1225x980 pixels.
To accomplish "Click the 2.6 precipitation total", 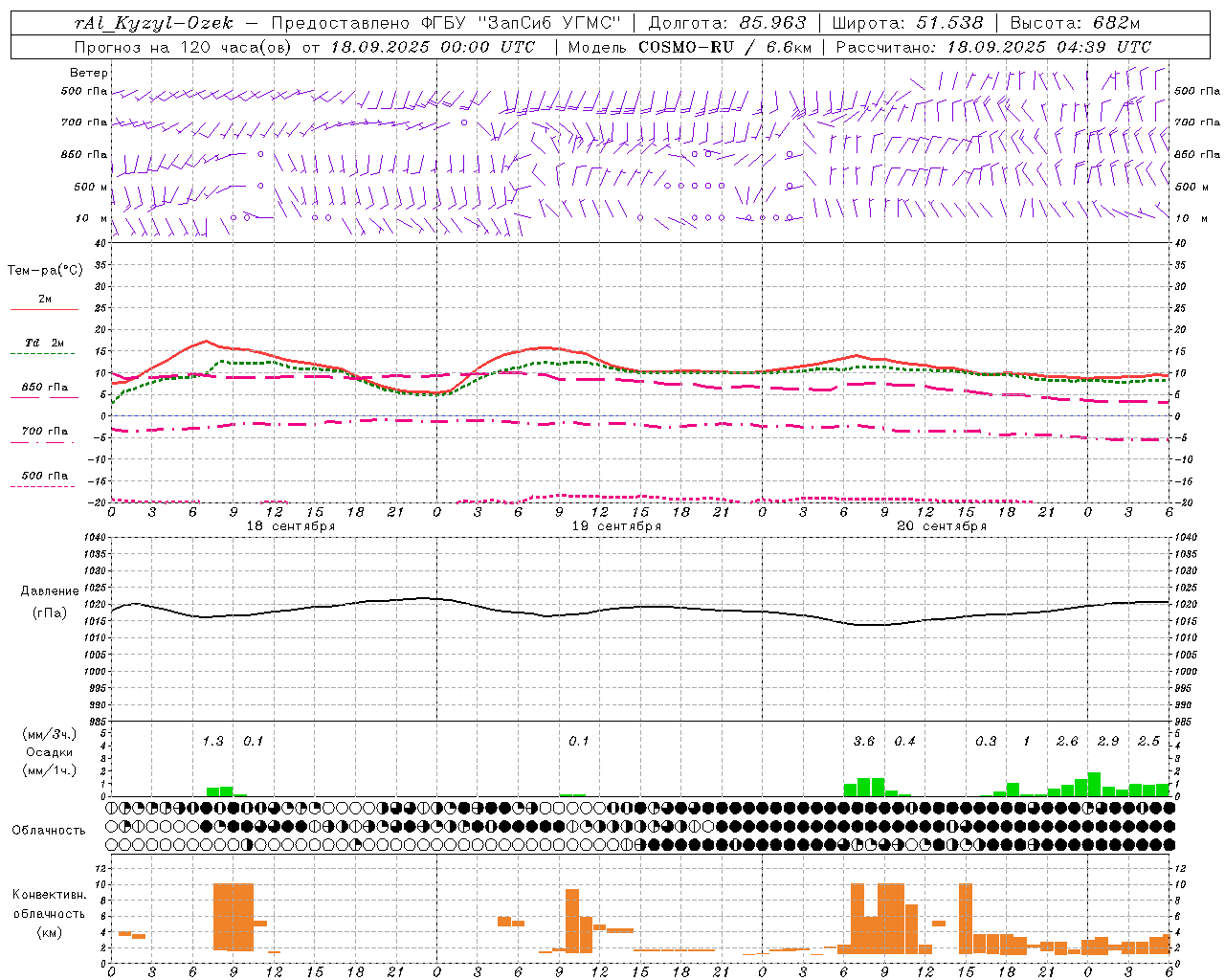I will pos(1067,741).
